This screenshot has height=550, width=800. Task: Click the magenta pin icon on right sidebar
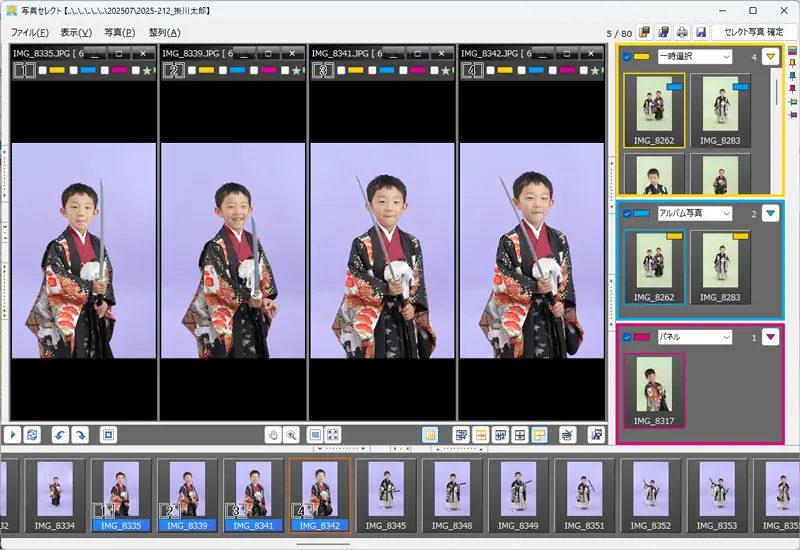pos(792,89)
